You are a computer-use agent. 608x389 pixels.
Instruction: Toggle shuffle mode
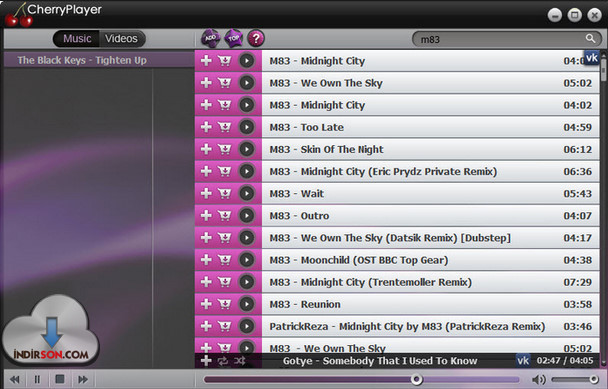point(240,361)
